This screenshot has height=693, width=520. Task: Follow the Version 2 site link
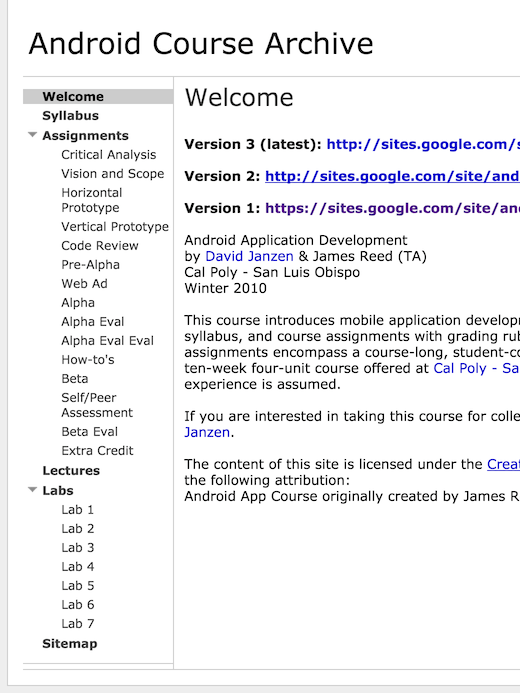pos(392,176)
